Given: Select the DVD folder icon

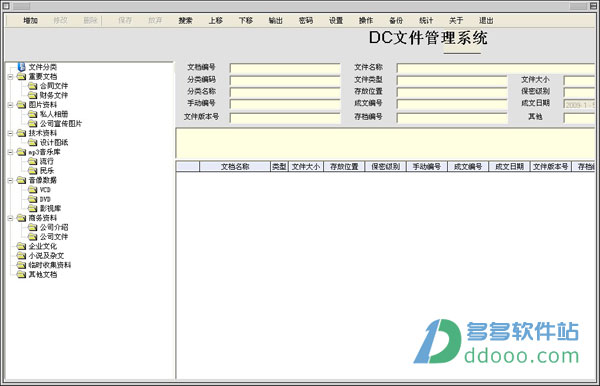Looking at the screenshot, I should [33, 199].
